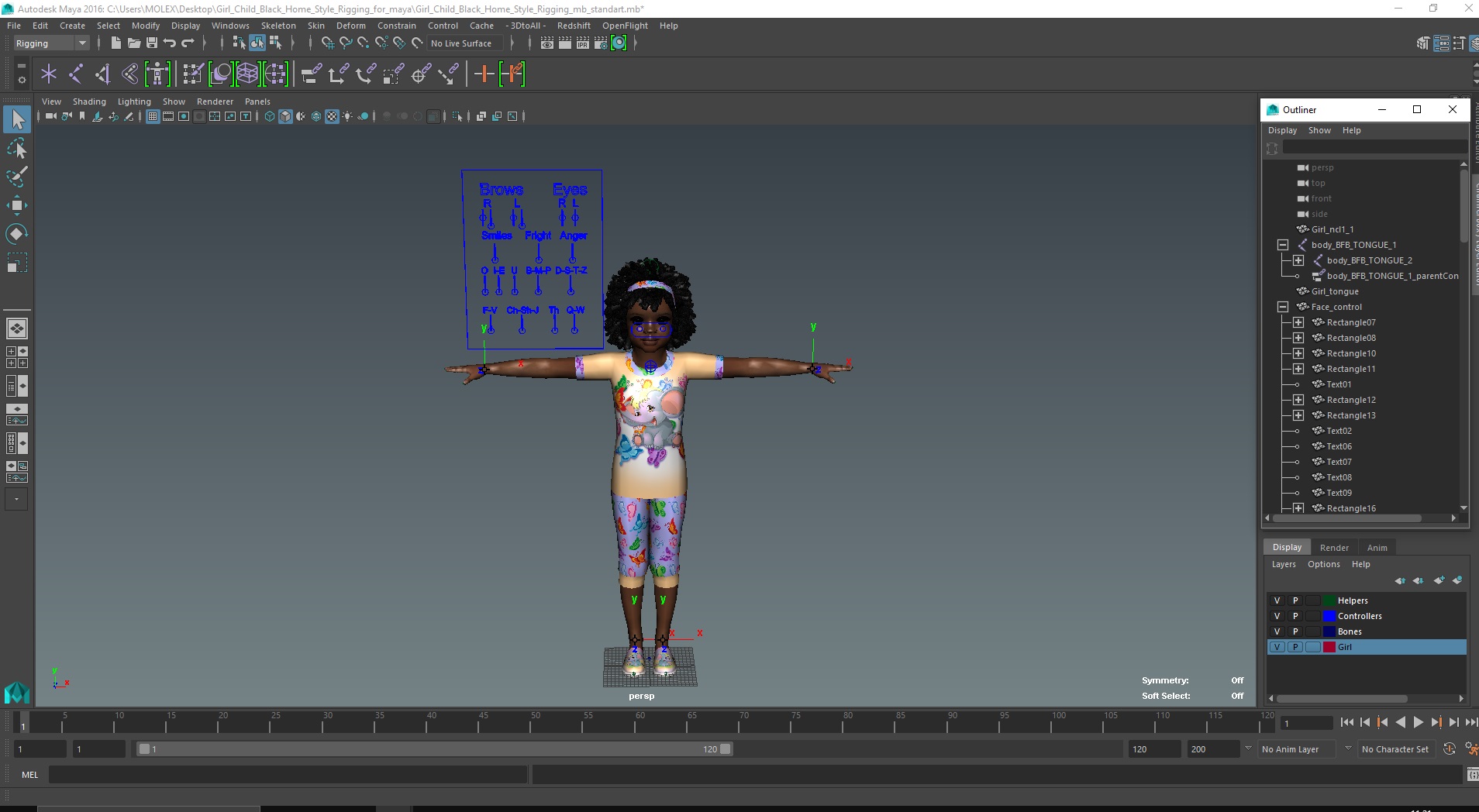Toggle playback P of Bones layer

pos(1295,631)
